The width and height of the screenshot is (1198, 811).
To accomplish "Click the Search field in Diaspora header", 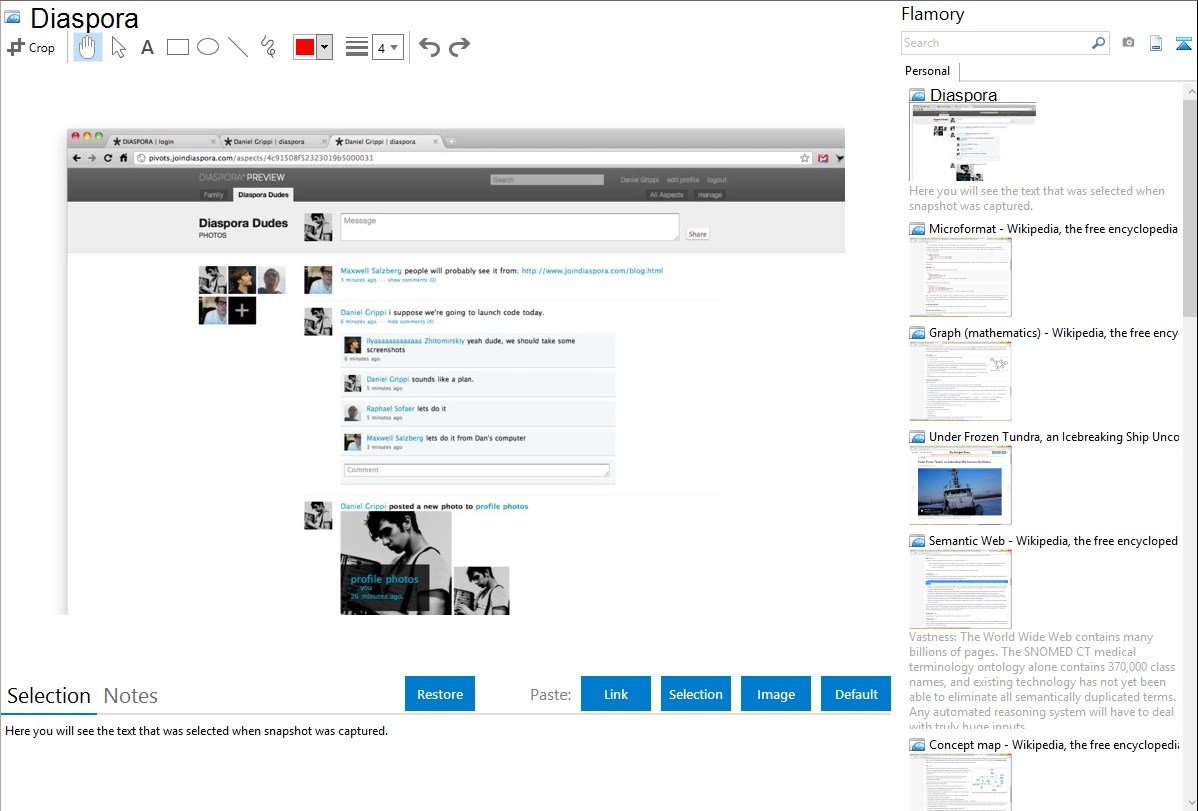I will point(547,180).
